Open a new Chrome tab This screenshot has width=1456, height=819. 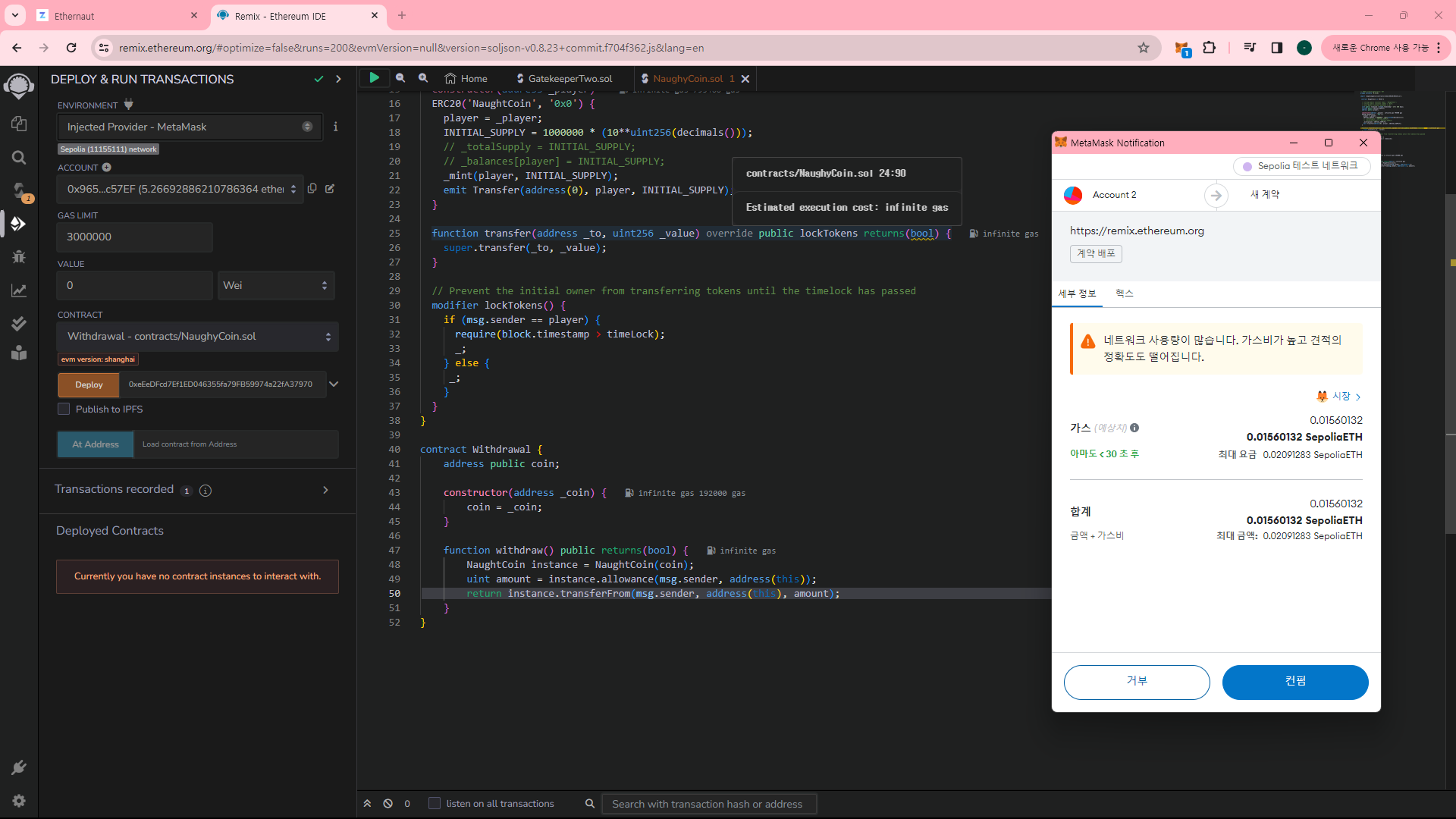(402, 15)
